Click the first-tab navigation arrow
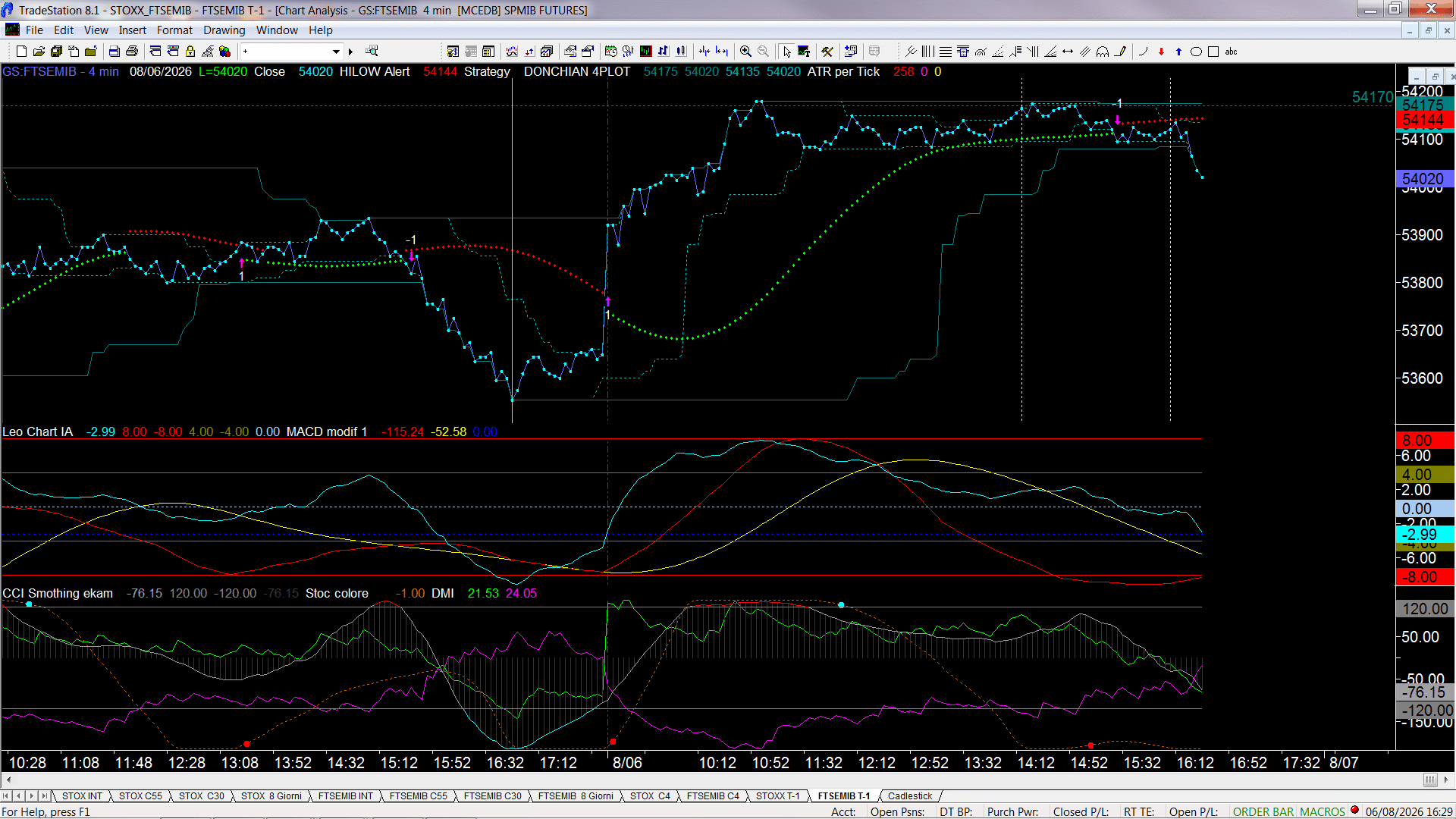Viewport: 1456px width, 819px height. tap(7, 796)
